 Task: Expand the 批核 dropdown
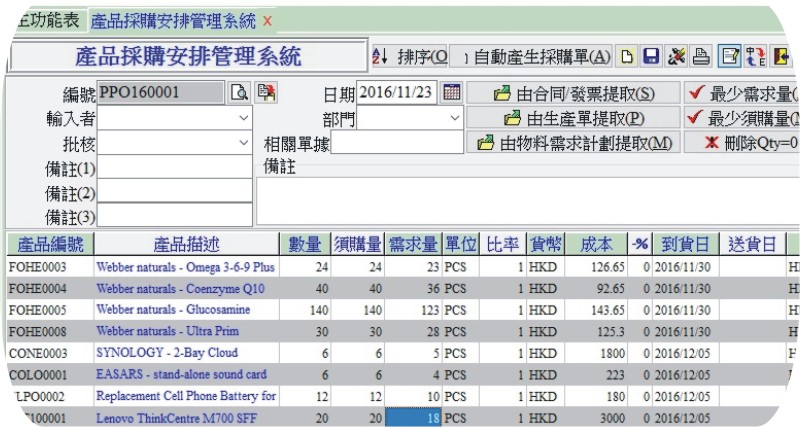click(x=244, y=143)
